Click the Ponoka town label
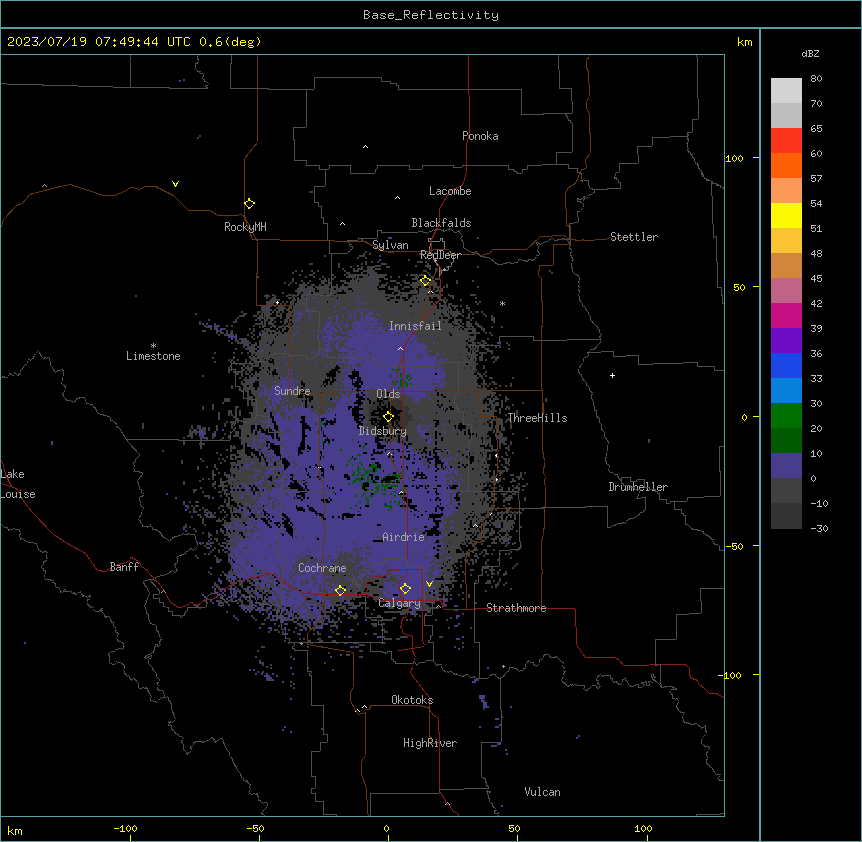 480,136
